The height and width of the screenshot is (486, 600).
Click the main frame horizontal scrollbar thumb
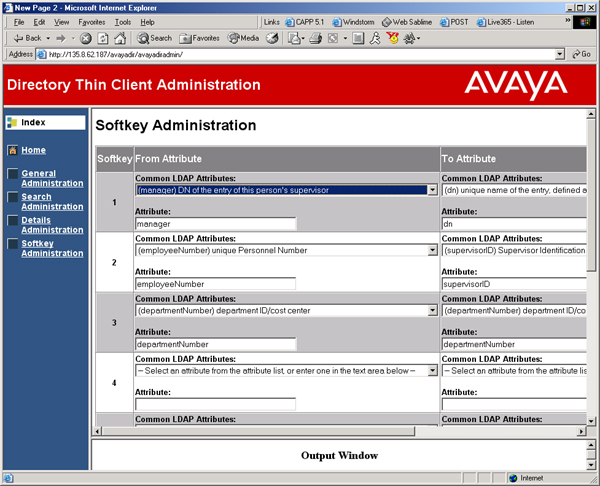258,431
